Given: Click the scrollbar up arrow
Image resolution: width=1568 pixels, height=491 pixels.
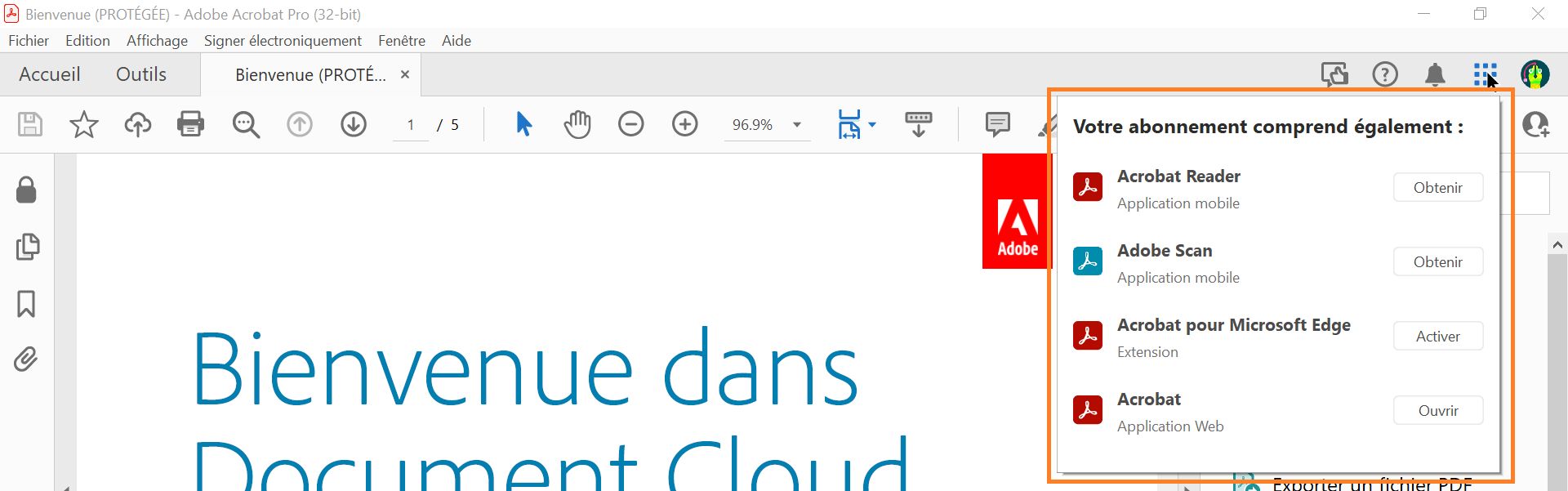Looking at the screenshot, I should click(x=1557, y=244).
